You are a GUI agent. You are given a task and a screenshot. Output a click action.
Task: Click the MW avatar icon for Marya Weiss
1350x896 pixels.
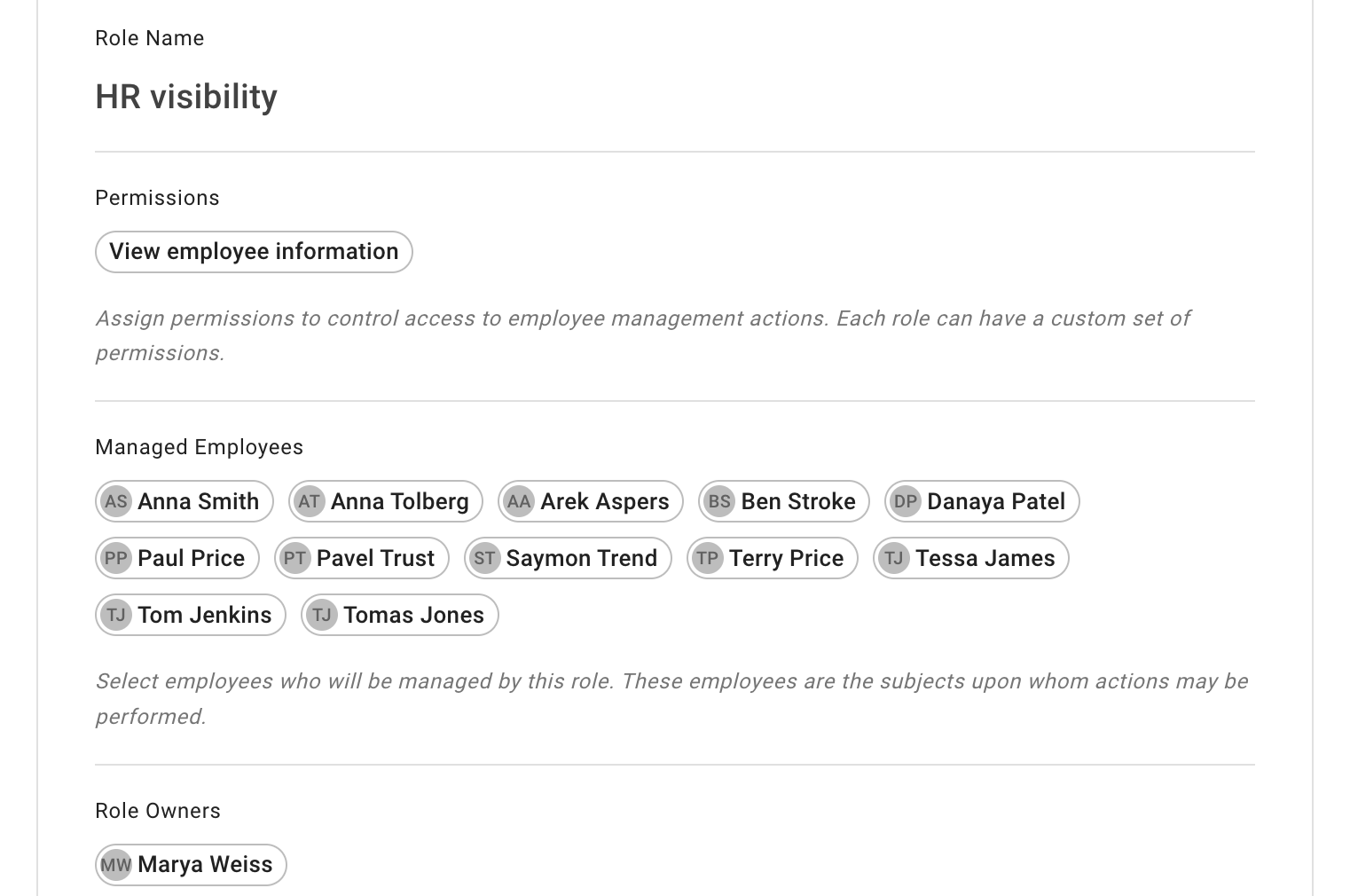(x=116, y=864)
